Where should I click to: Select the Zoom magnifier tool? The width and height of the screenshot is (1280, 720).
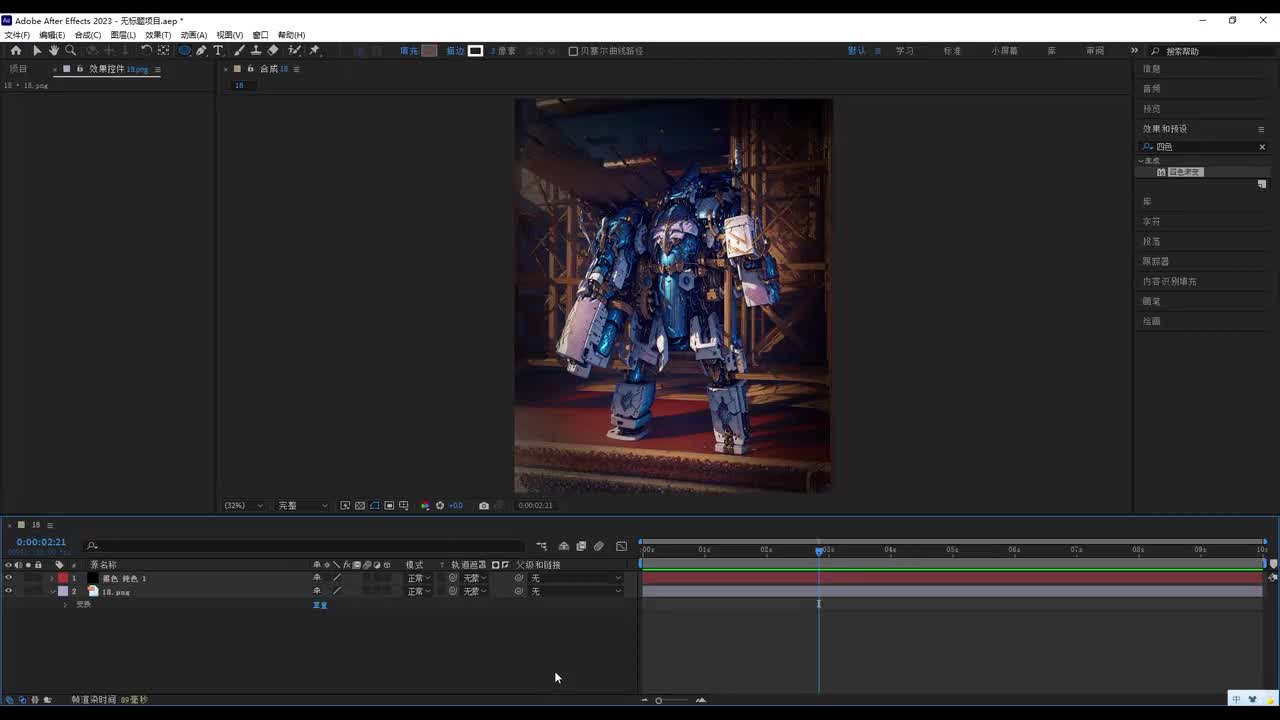pyautogui.click(x=70, y=51)
